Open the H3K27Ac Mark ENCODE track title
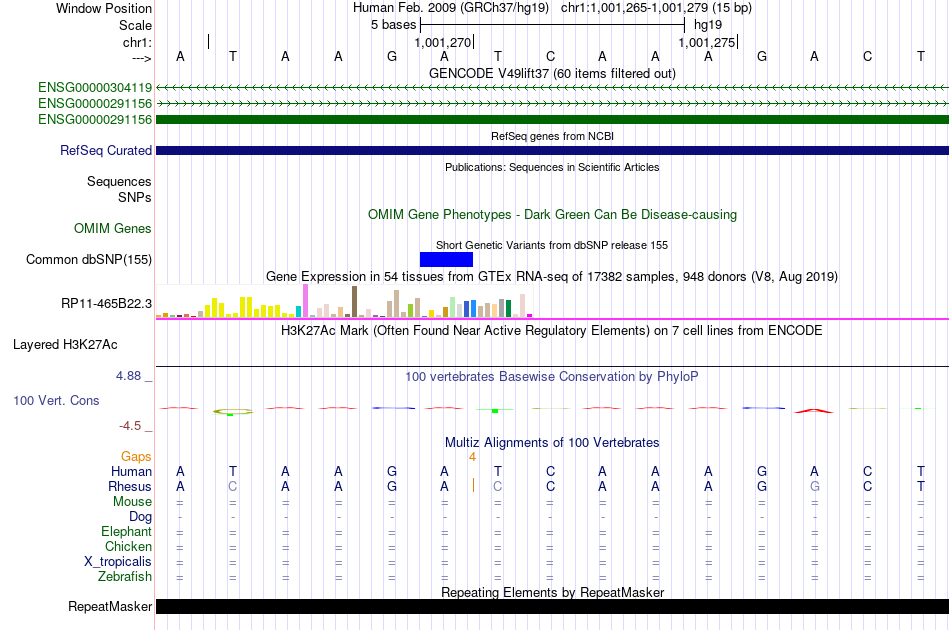This screenshot has width=950, height=630. 552,331
